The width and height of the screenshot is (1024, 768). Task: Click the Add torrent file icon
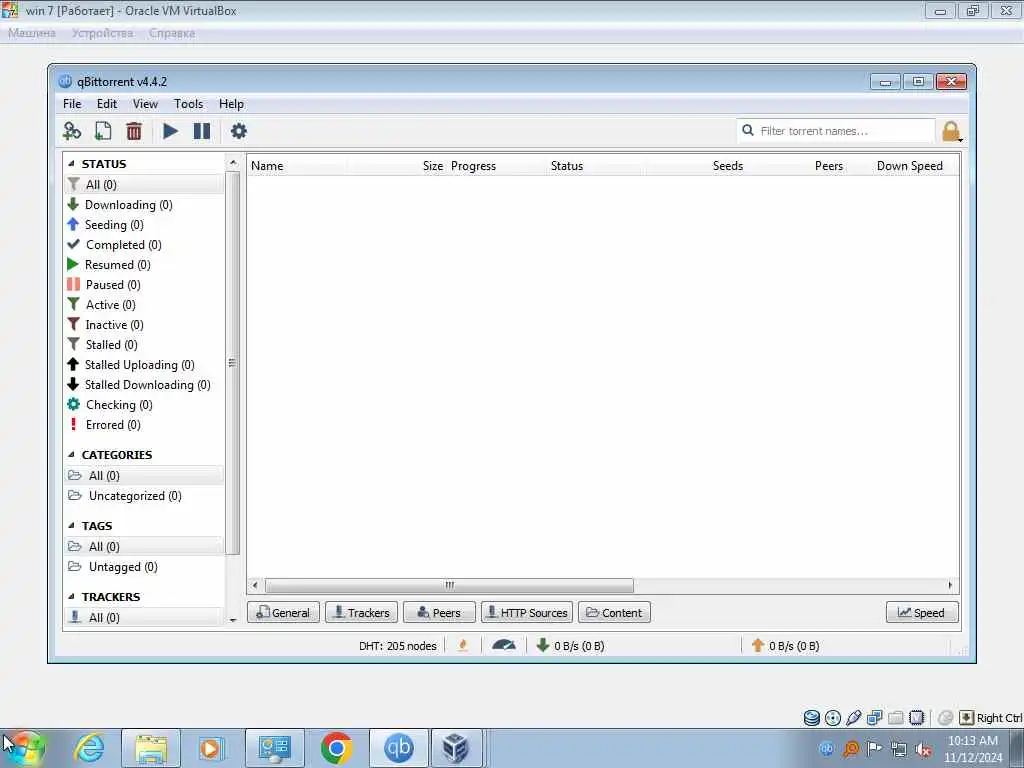click(103, 131)
